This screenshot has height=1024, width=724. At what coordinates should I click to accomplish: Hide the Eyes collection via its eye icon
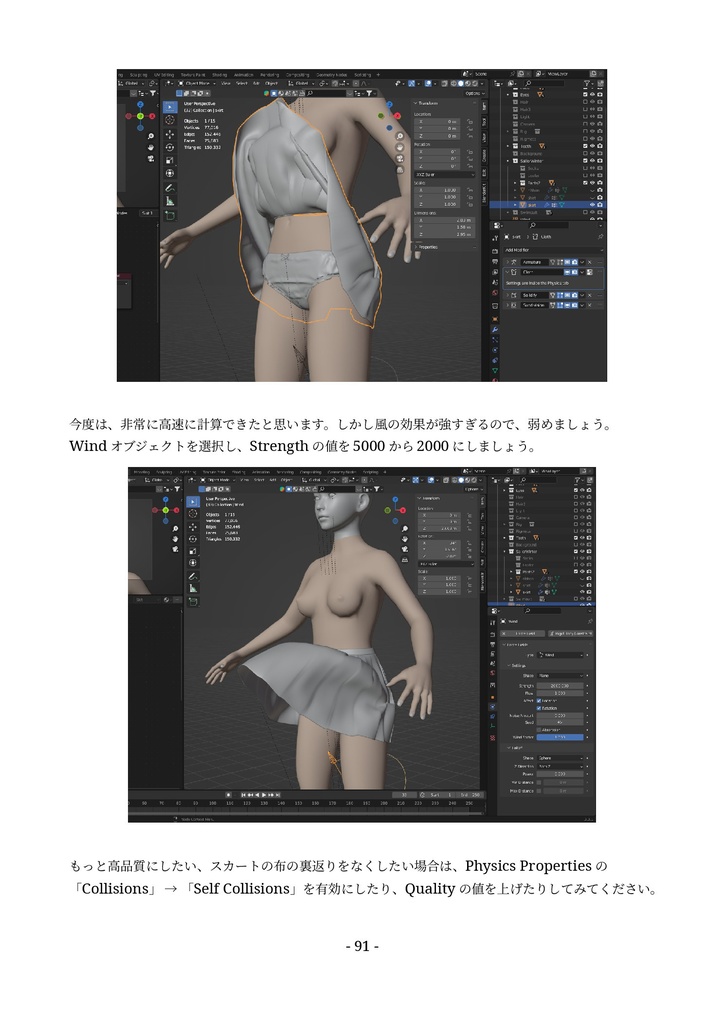tap(592, 95)
